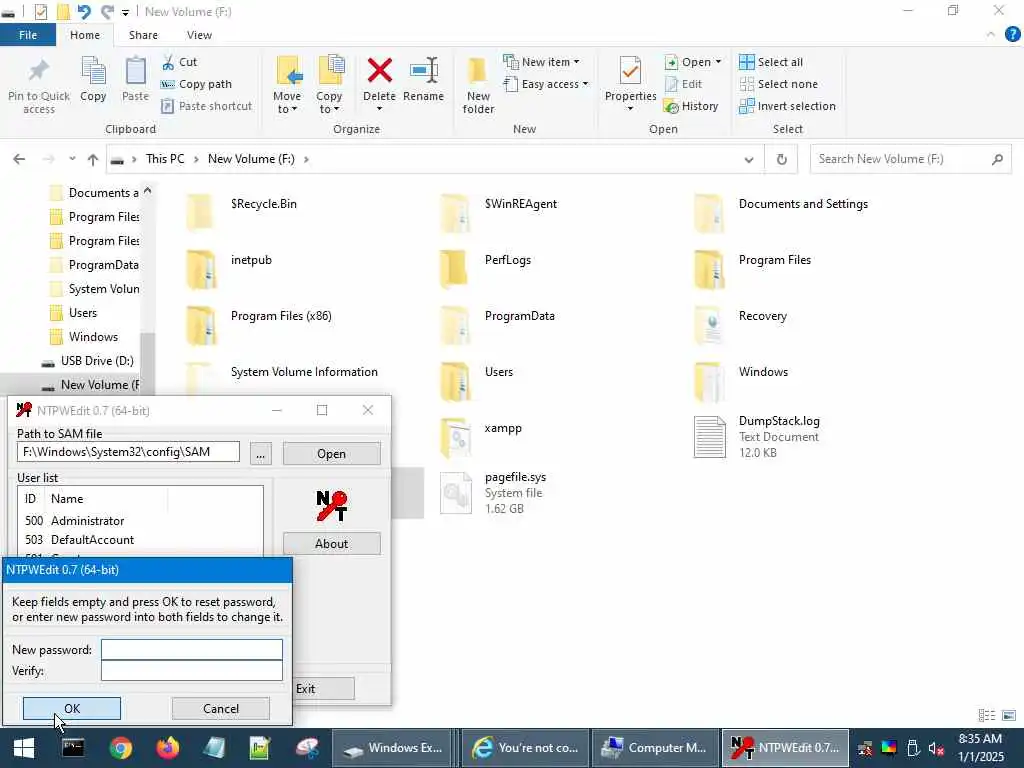Open Google Chrome from taskbar

(x=120, y=748)
